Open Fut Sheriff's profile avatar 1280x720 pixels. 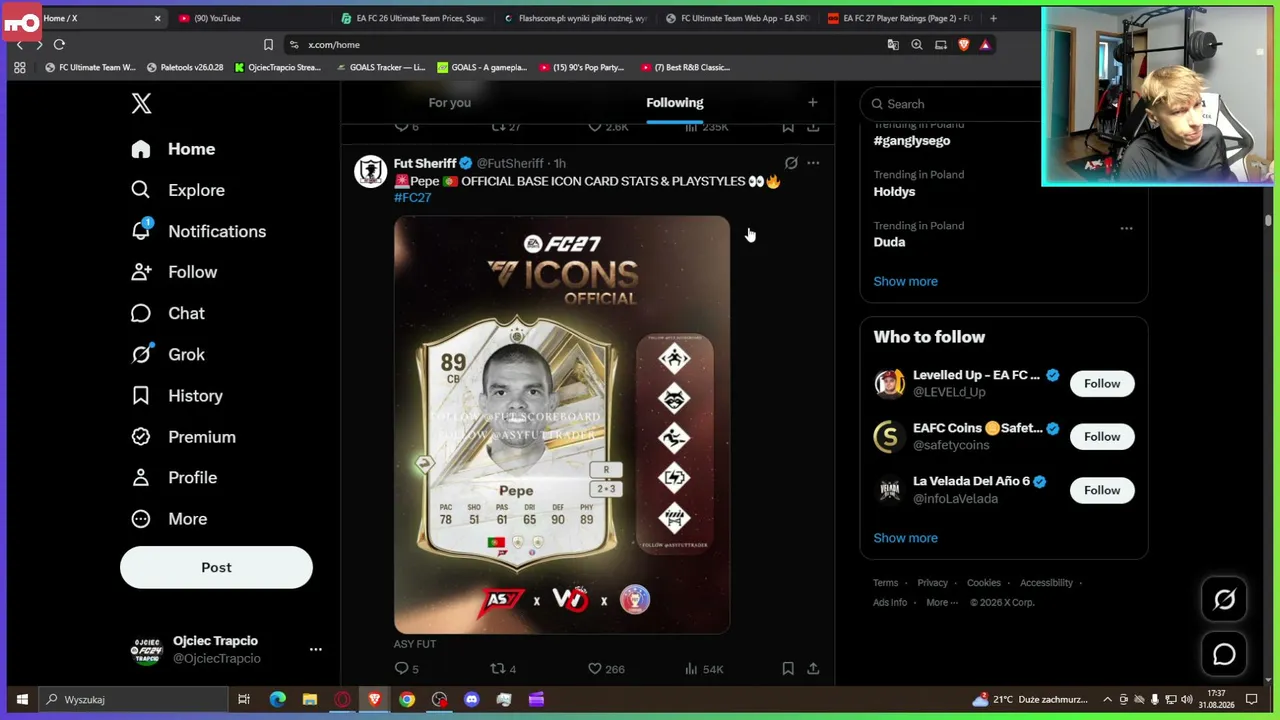click(x=370, y=171)
